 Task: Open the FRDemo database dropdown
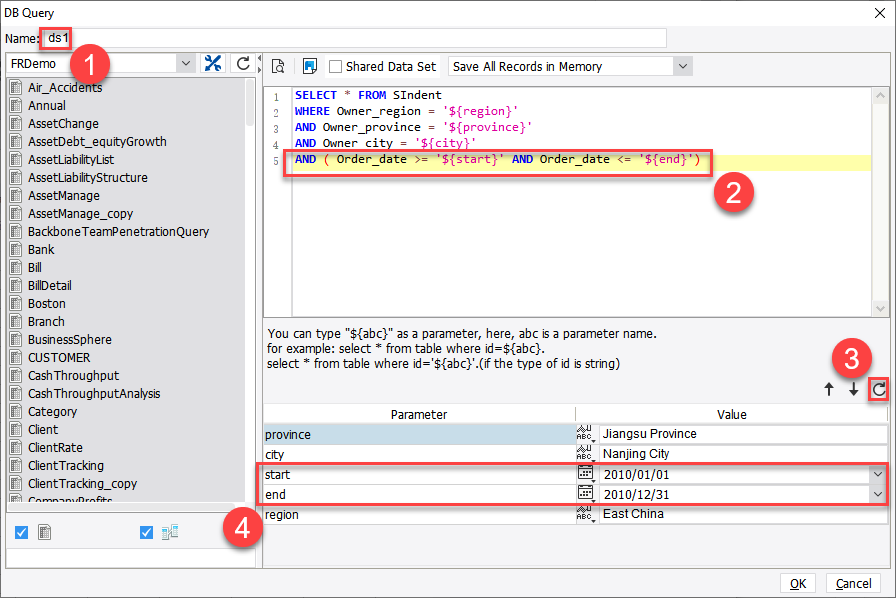tap(186, 62)
